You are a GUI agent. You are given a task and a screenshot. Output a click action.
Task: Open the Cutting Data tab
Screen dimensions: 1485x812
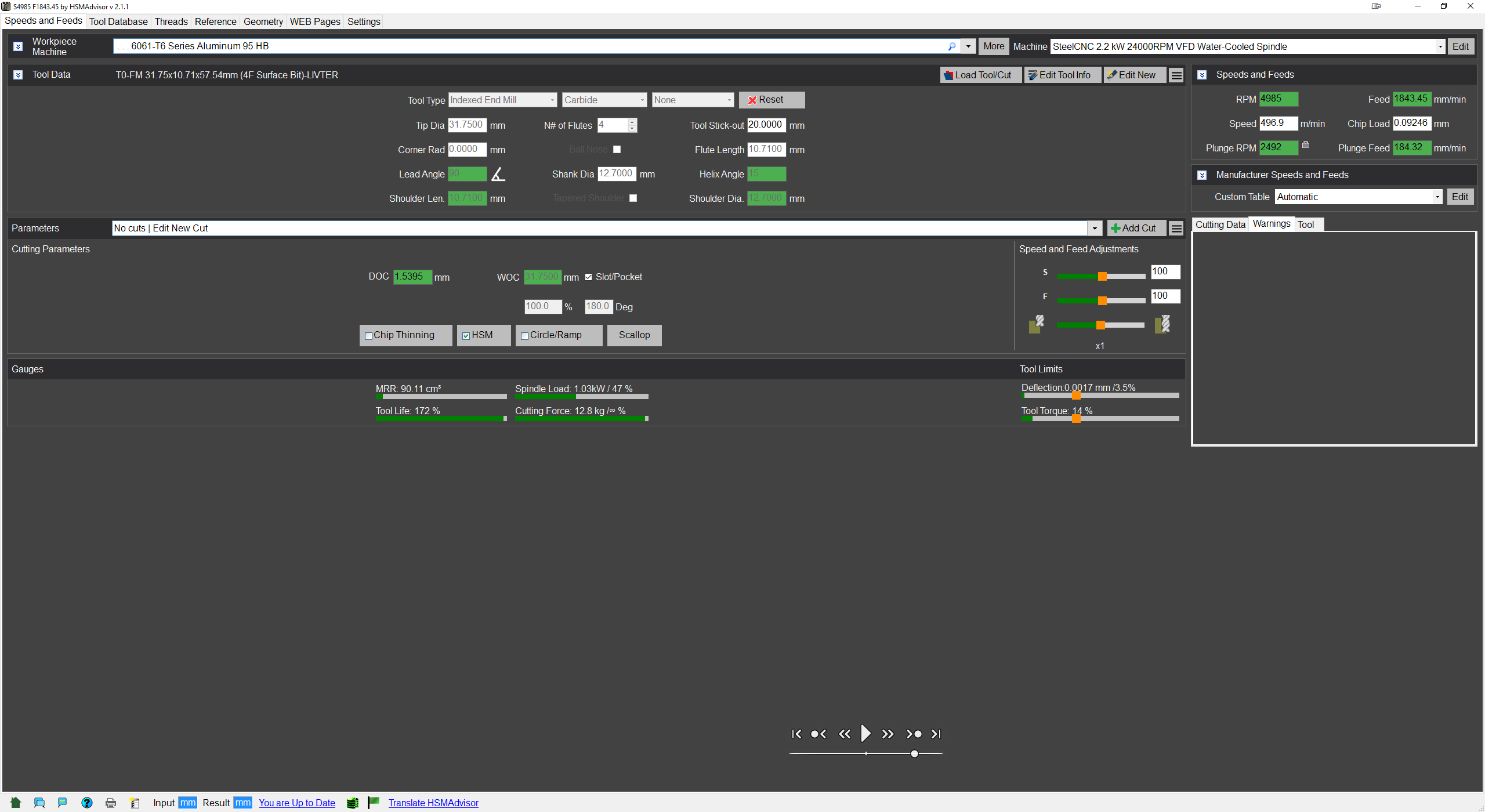[x=1220, y=224]
